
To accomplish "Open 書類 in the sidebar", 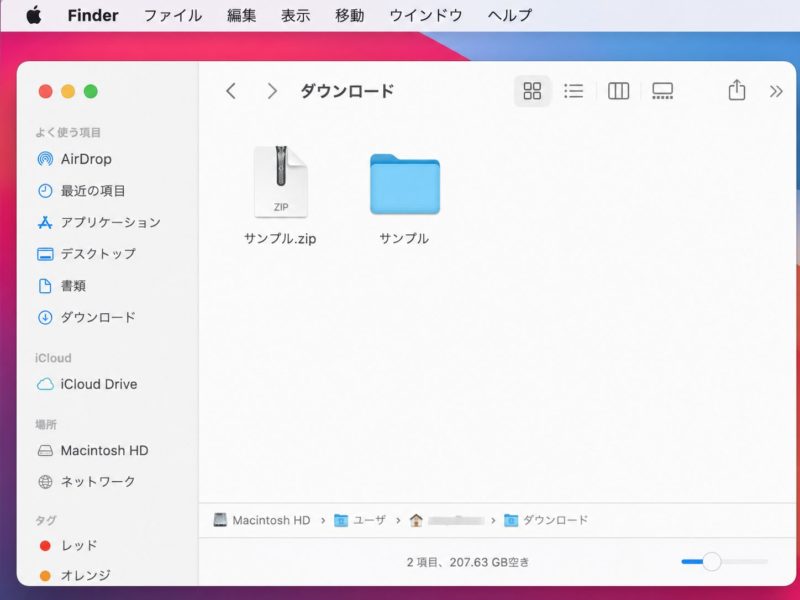I will [x=62, y=286].
